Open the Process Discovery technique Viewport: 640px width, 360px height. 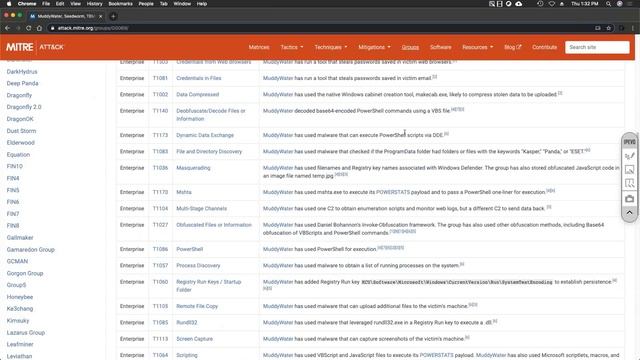click(198, 265)
